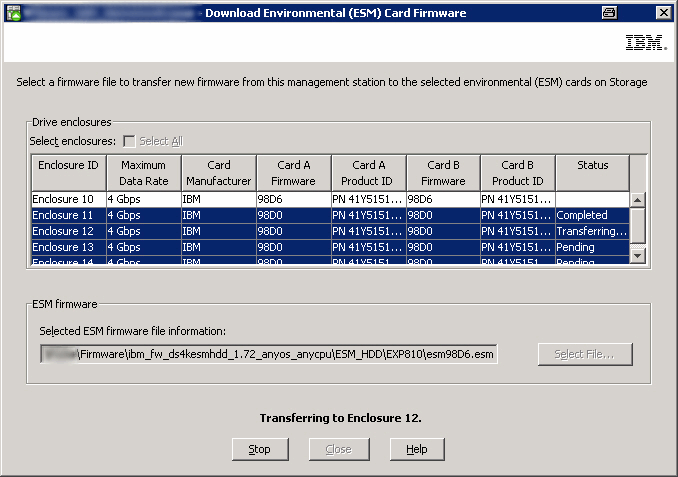Click the ESM firmware file path field
This screenshot has width=678, height=477.
[268, 354]
